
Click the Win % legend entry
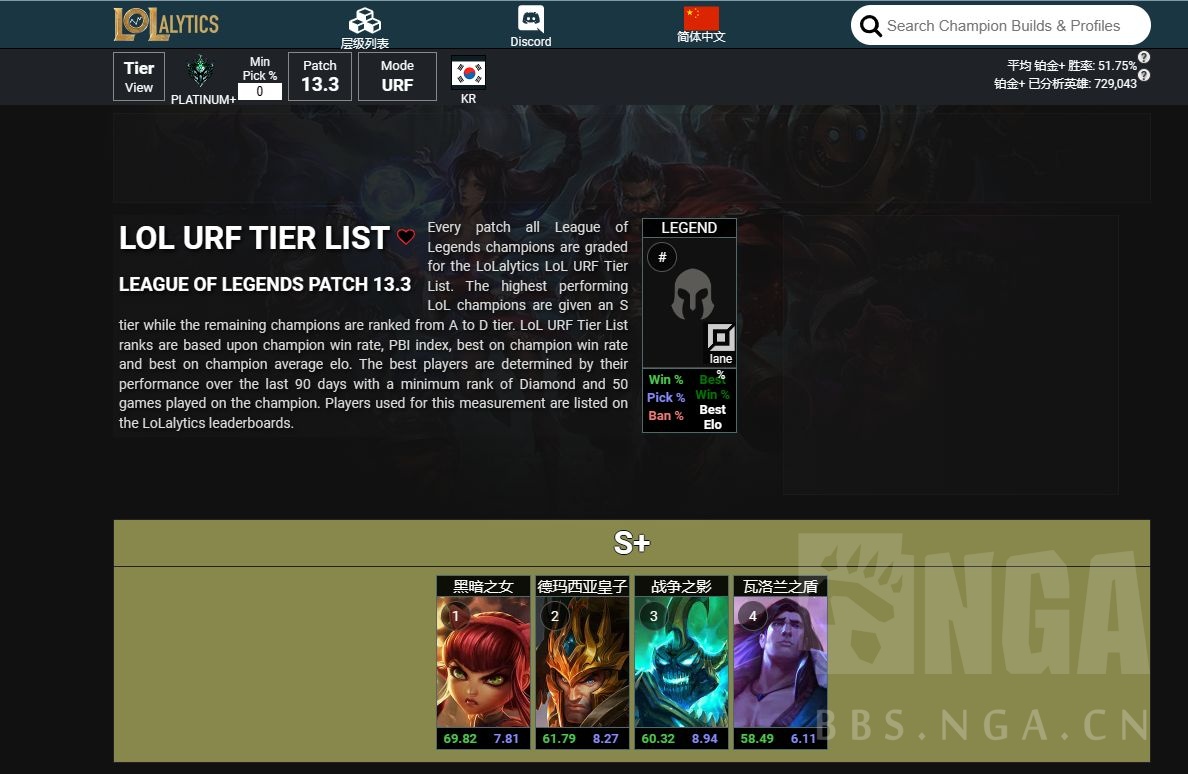[x=666, y=379]
